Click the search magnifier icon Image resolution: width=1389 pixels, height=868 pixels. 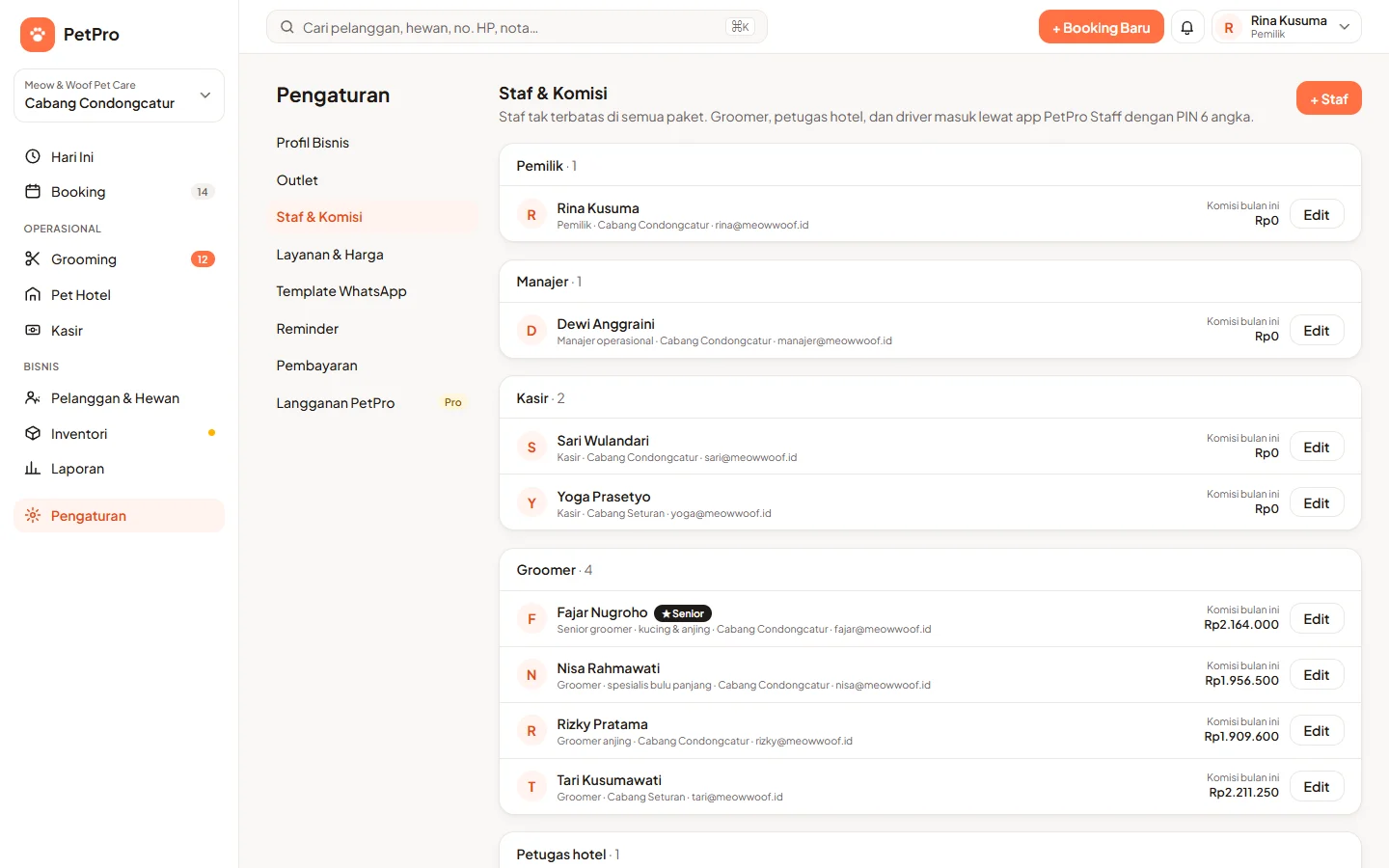(287, 27)
